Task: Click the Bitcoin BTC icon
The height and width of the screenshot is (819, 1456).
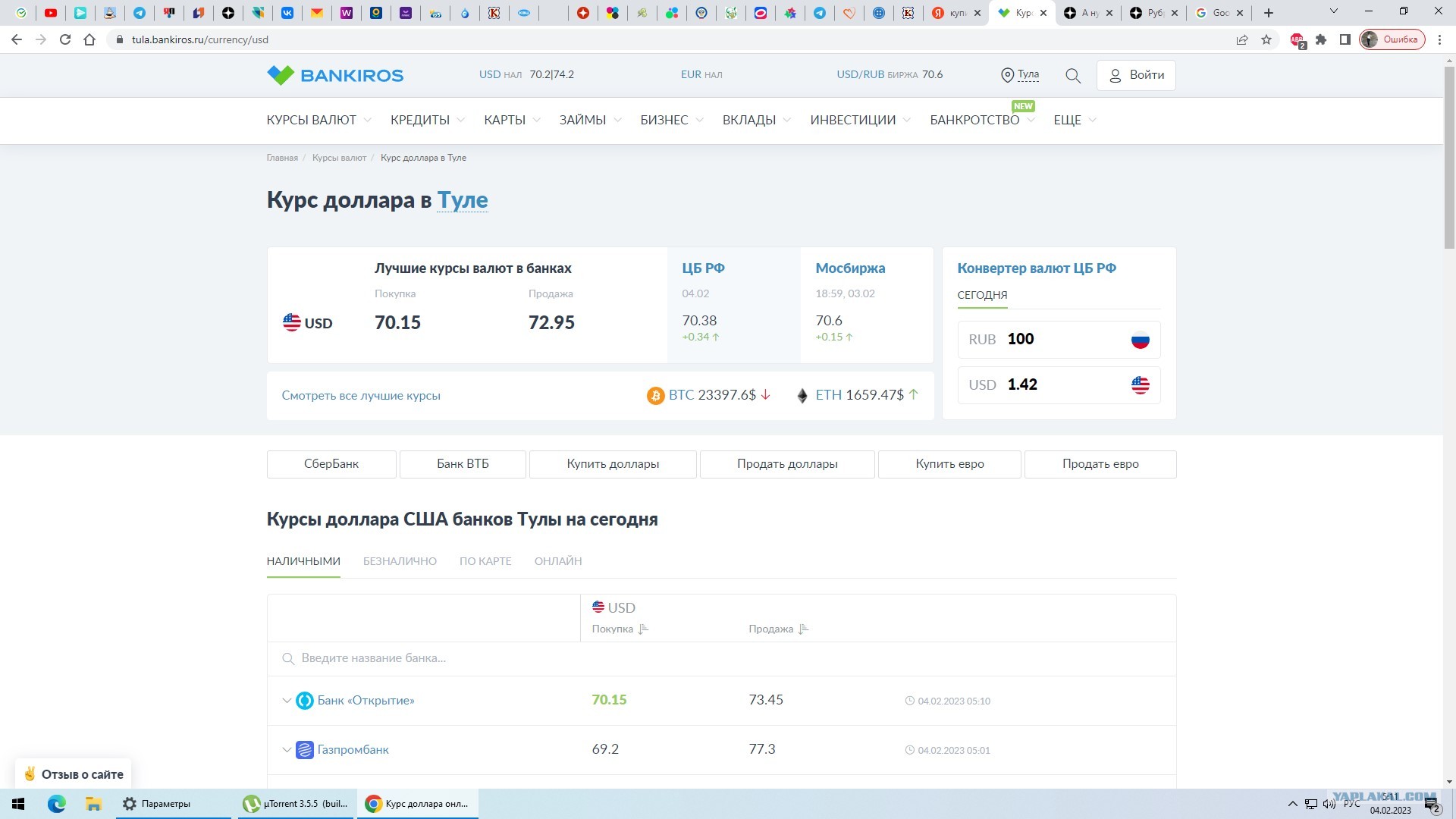Action: [655, 396]
